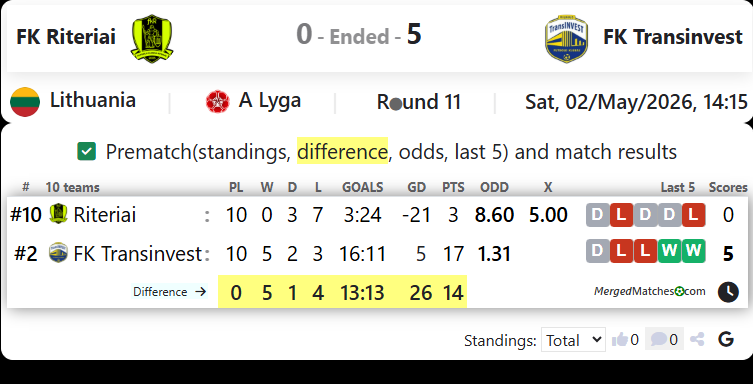Open the MergedMatches.com link
The width and height of the screenshot is (753, 384).
(650, 291)
